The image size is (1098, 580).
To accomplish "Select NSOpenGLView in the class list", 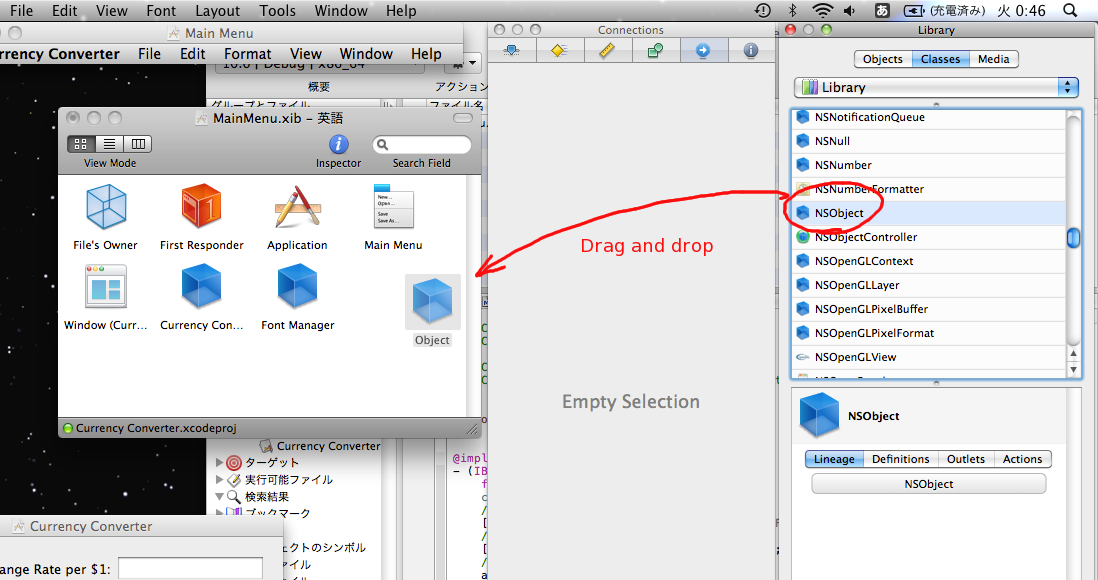I will [929, 357].
